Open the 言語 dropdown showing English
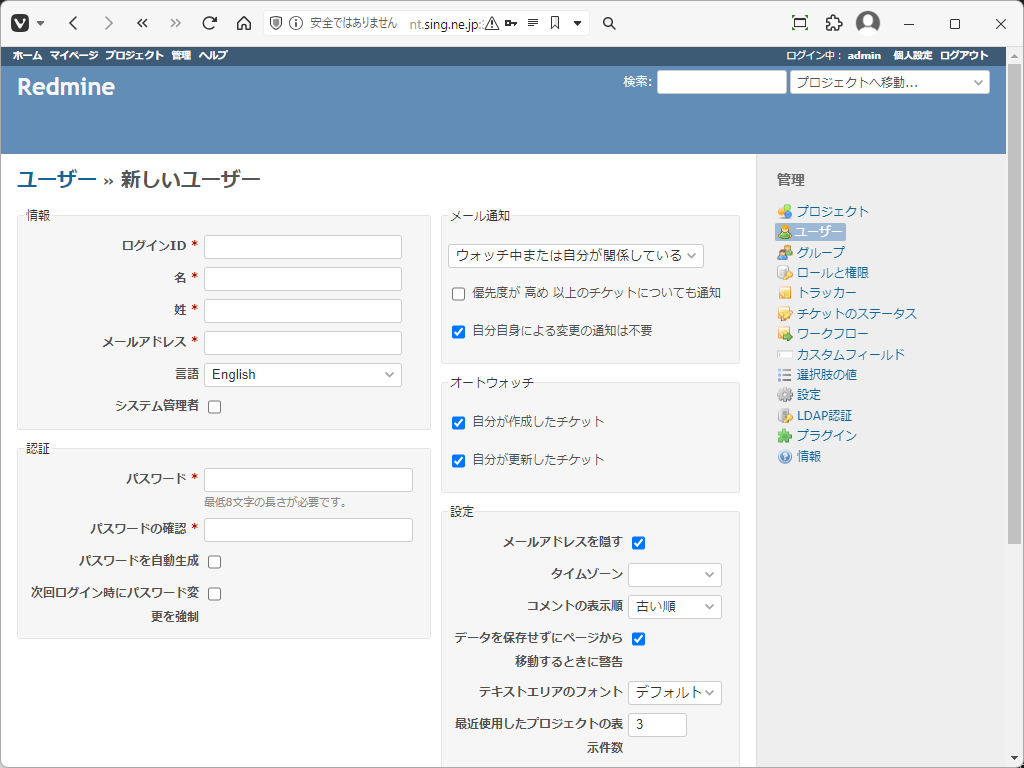This screenshot has height=768, width=1024. click(x=303, y=375)
